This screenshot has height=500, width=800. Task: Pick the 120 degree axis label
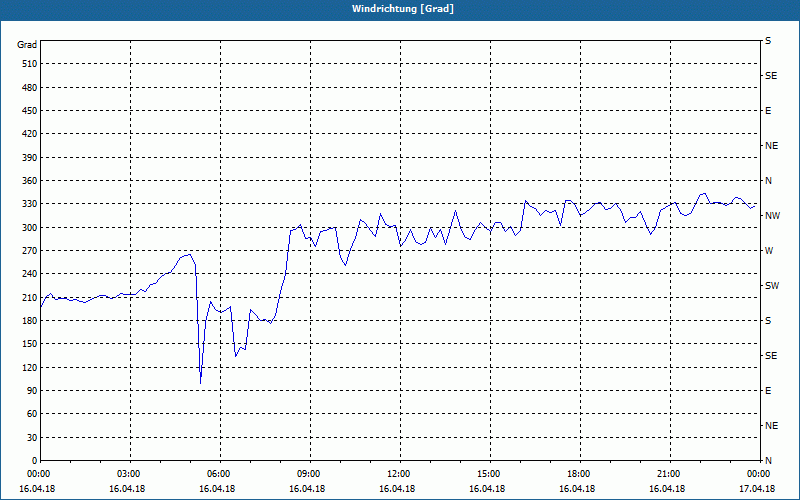30,367
